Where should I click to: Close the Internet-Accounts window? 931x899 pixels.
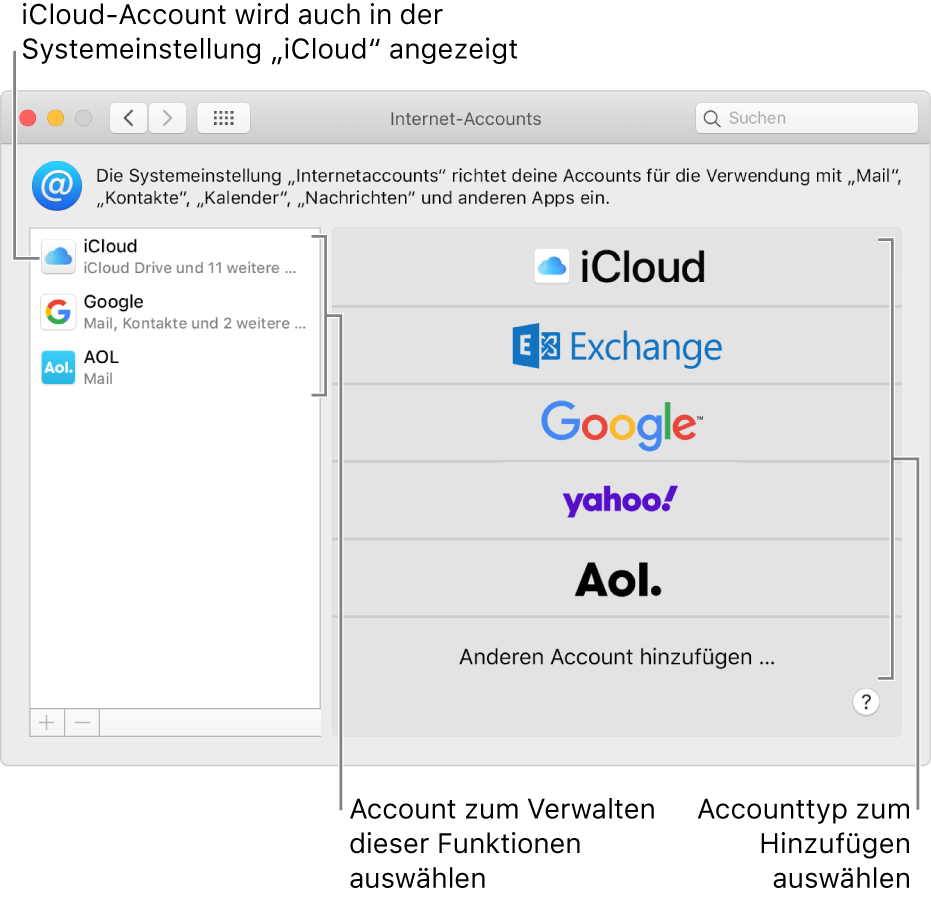pyautogui.click(x=28, y=118)
